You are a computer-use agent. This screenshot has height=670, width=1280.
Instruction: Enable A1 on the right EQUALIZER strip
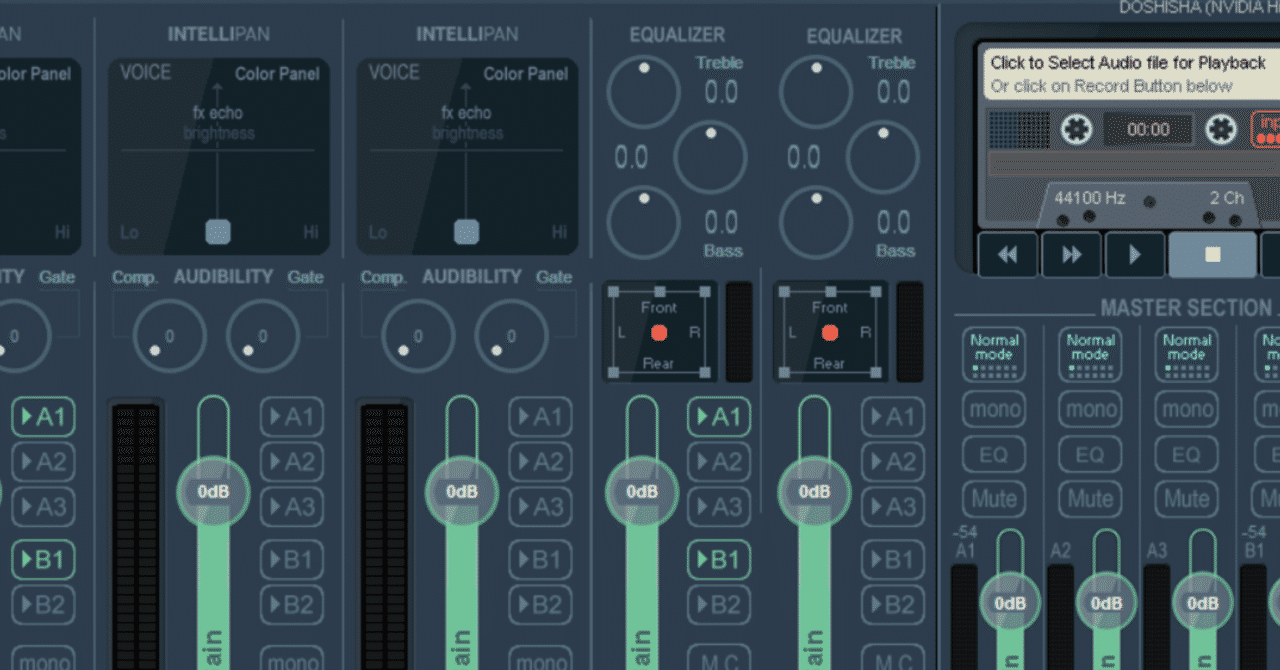(x=892, y=416)
